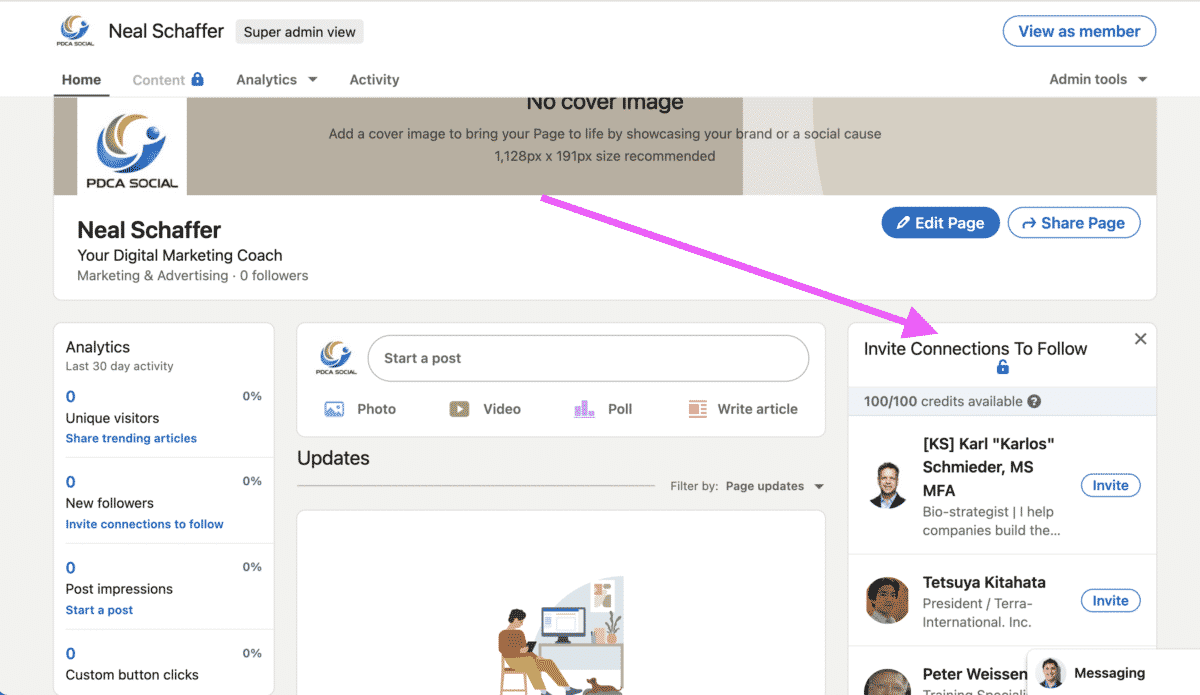The image size is (1200, 695).
Task: Click the PDCA Social logo in header
Action: coord(76,30)
